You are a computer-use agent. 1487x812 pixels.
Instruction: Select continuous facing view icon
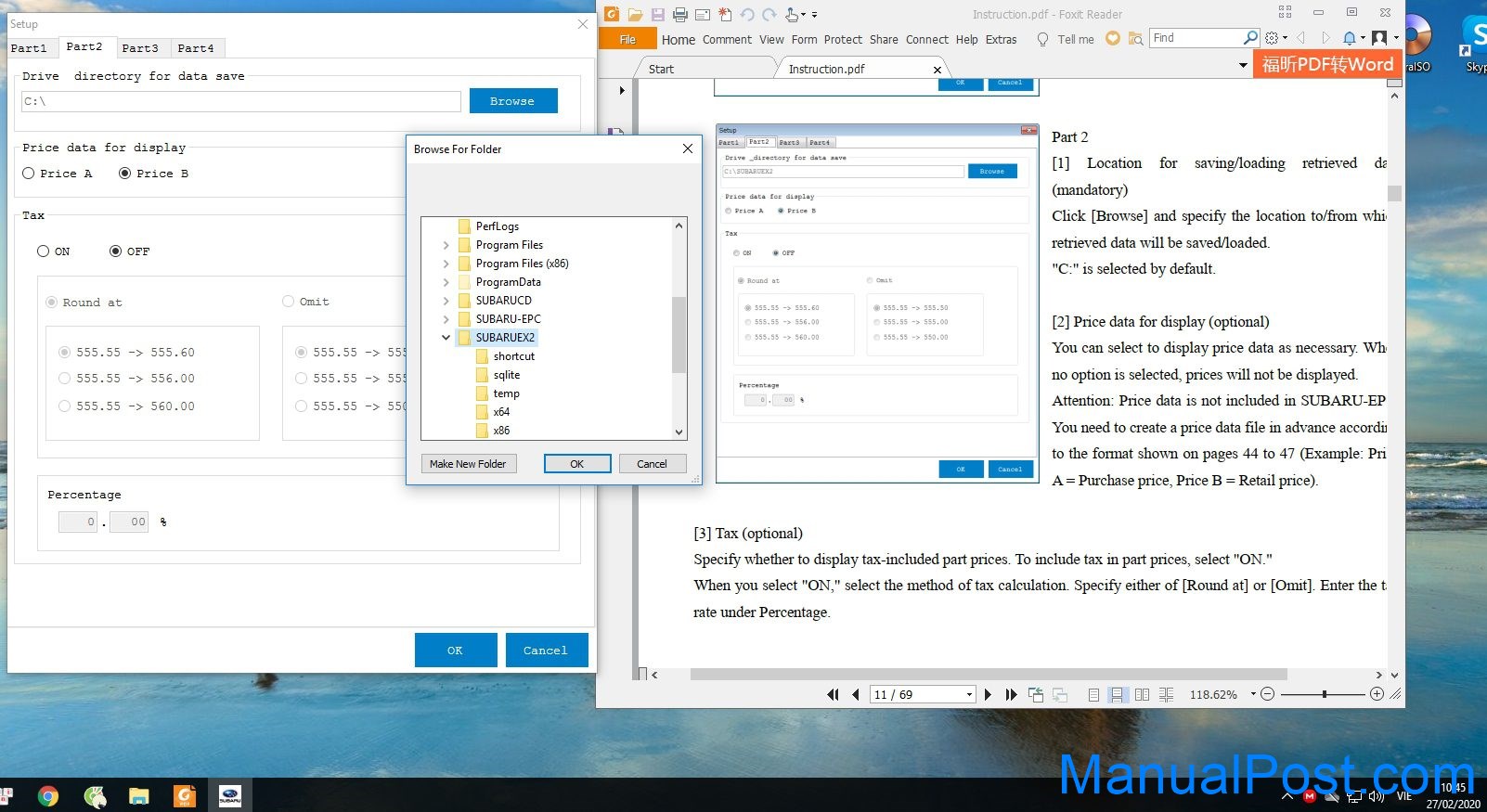tap(1166, 694)
